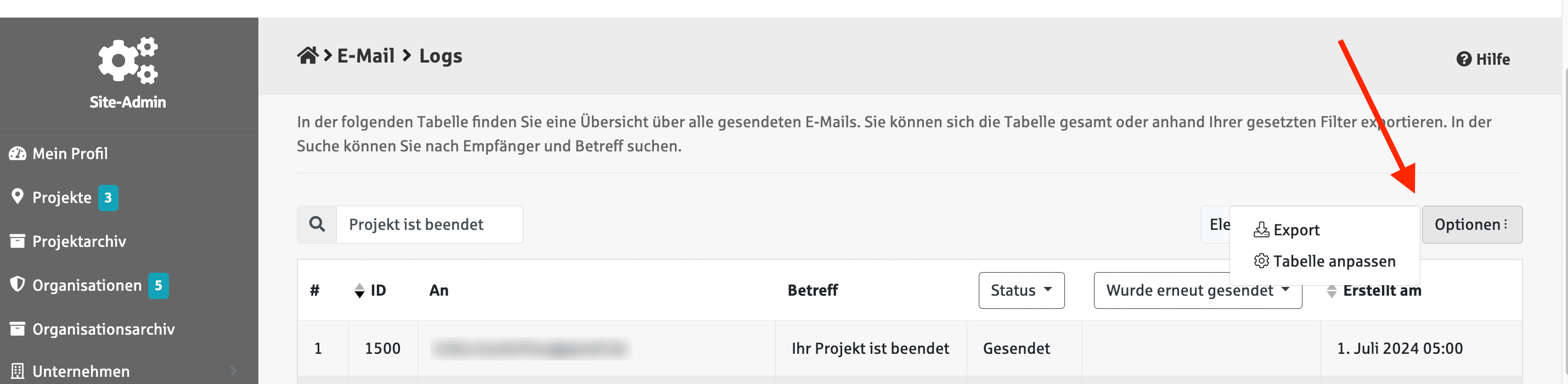The image size is (1568, 384).
Task: Expand the Unternehmen sidebar chevron
Action: 234,371
